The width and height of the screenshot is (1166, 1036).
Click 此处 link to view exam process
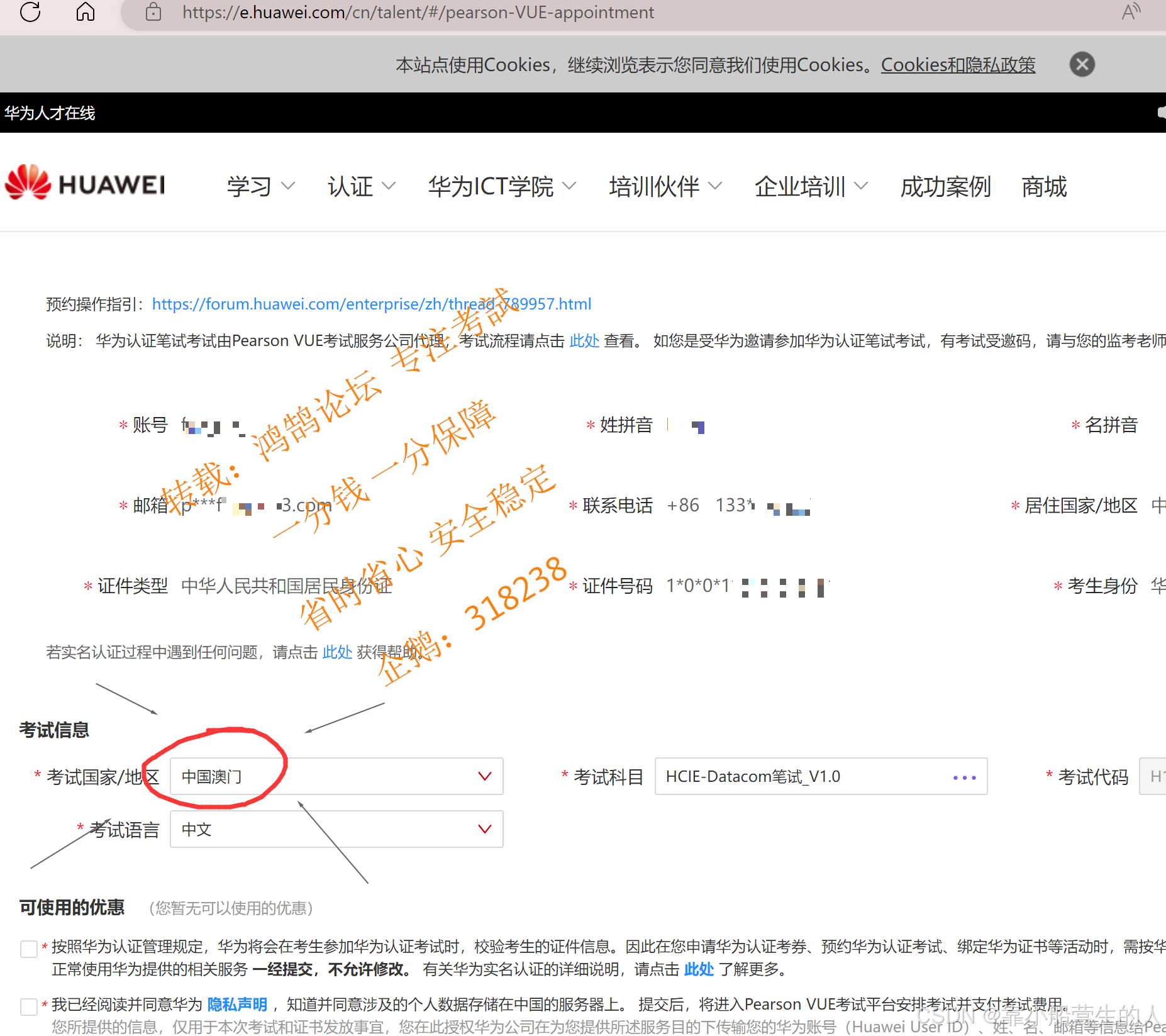(x=584, y=341)
